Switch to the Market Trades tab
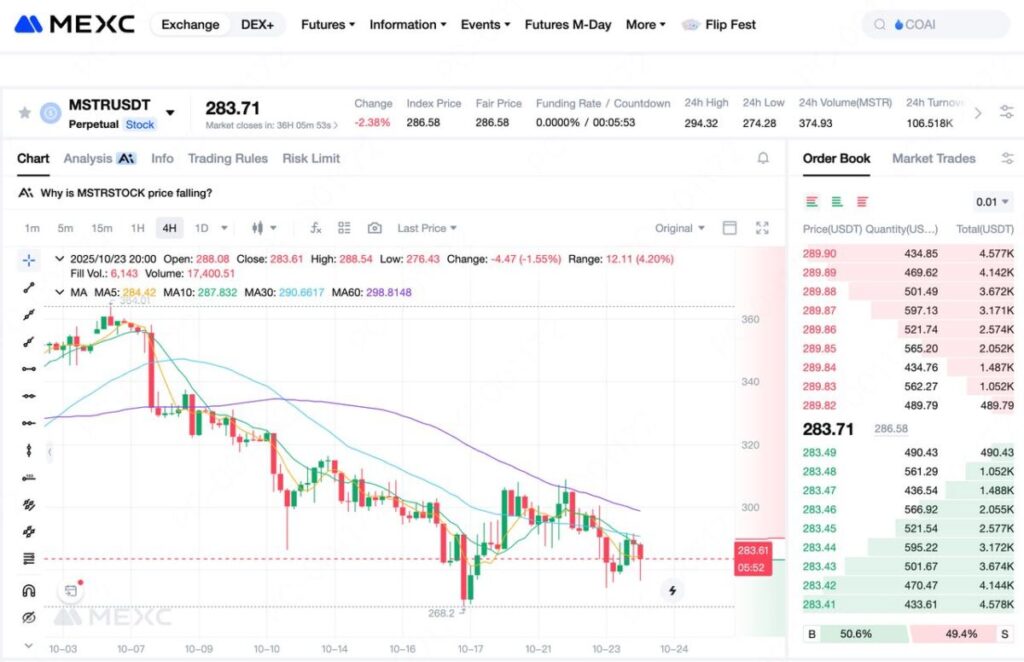 click(933, 158)
